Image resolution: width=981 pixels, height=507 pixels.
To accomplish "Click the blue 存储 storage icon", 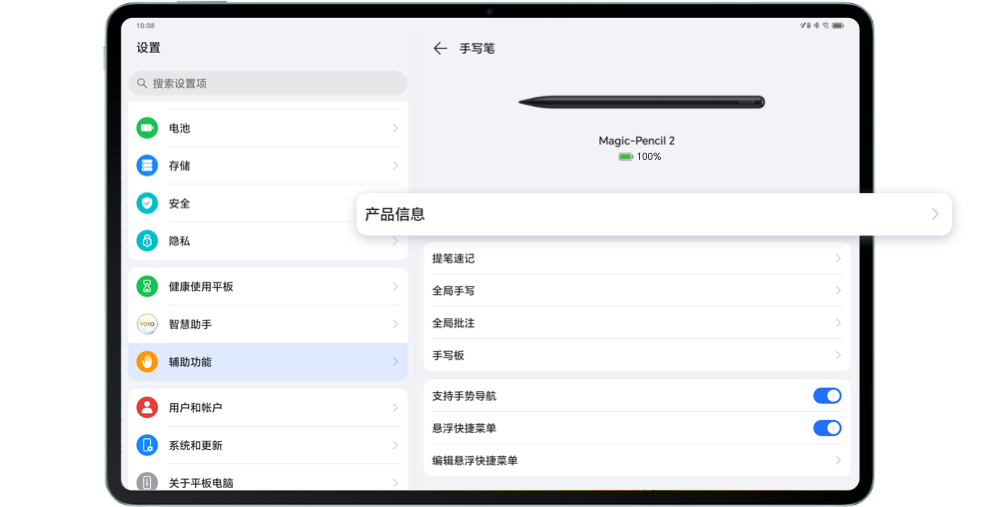I will (x=147, y=165).
